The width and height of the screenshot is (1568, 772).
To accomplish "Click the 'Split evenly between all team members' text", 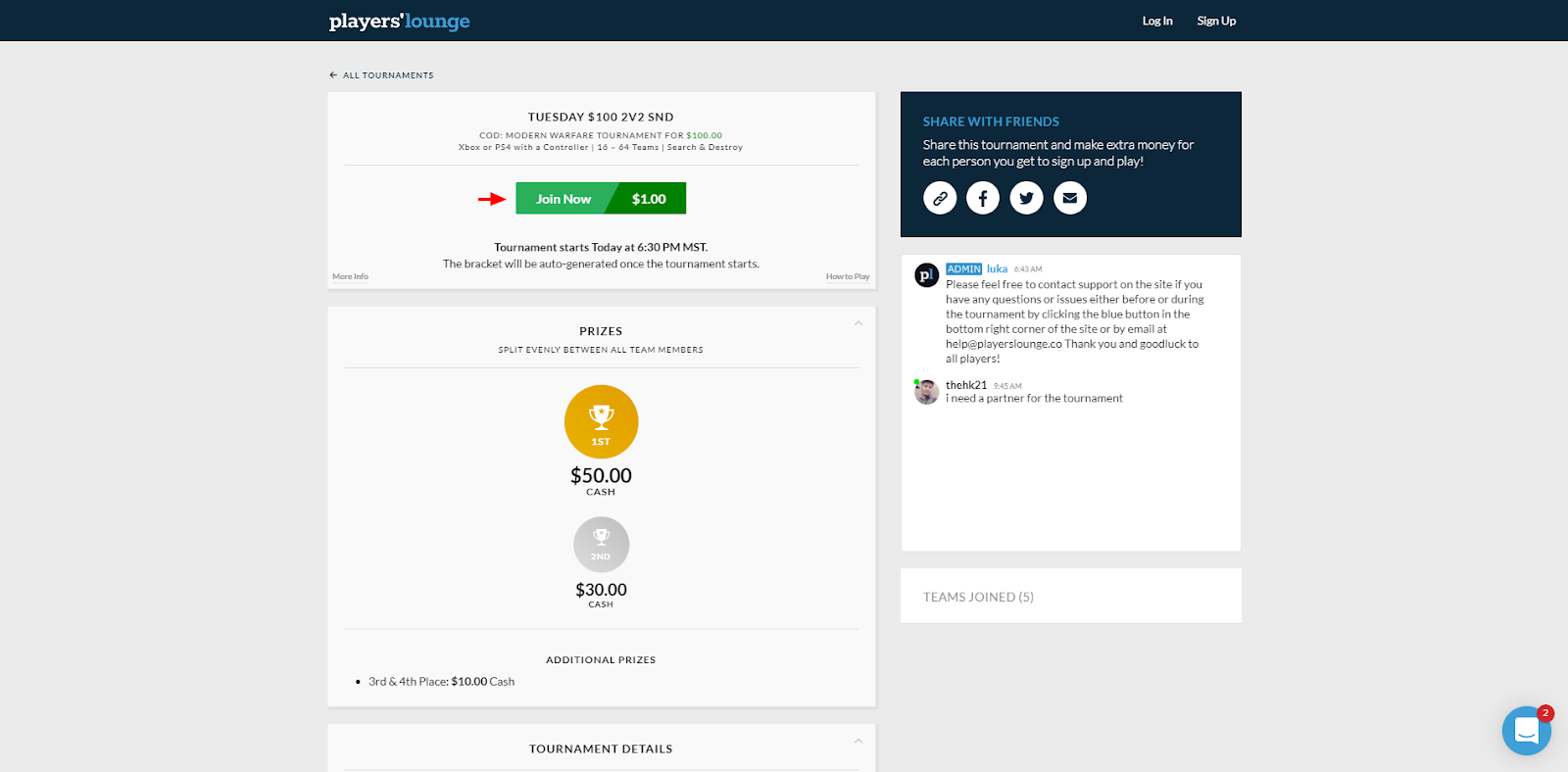I will (x=601, y=350).
